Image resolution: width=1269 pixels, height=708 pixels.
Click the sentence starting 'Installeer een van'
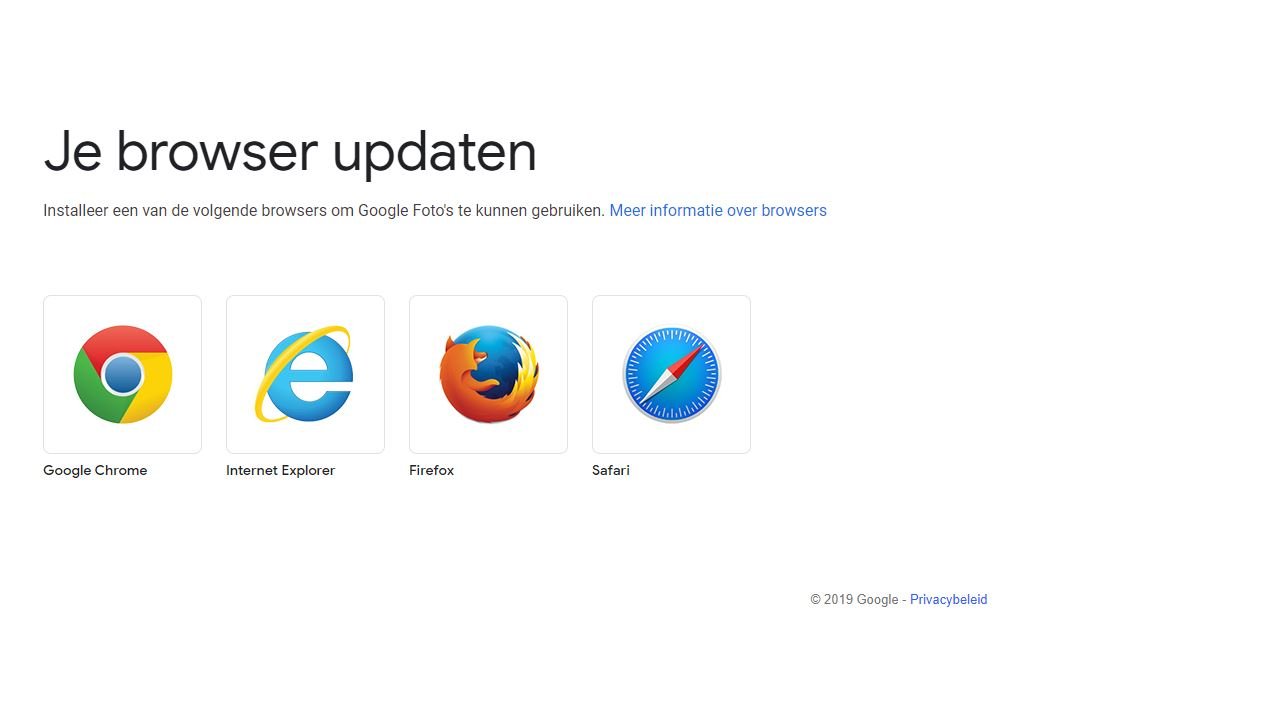coord(324,210)
